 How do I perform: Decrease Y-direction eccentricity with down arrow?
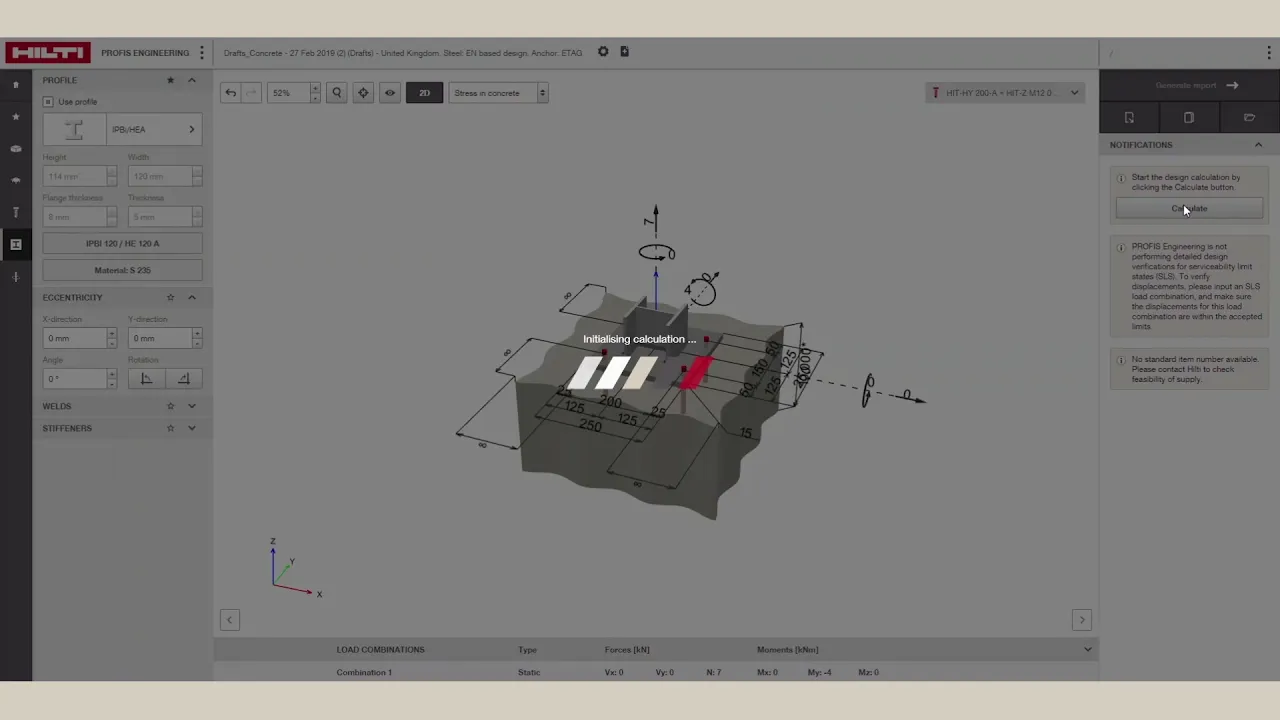coord(197,343)
